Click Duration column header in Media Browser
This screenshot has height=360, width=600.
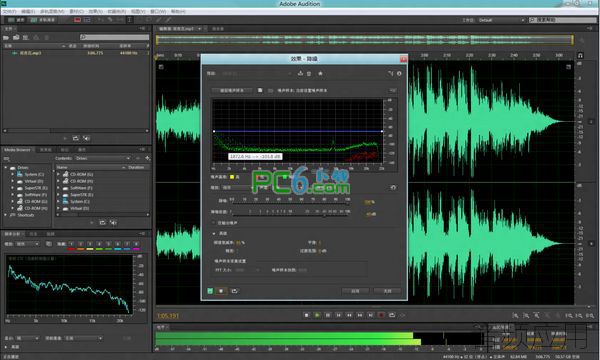pyautogui.click(x=136, y=167)
